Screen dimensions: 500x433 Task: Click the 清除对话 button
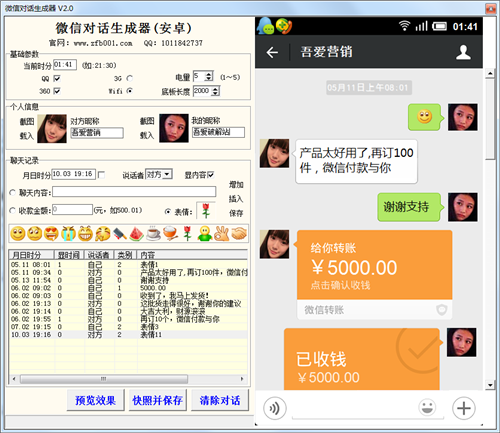[220, 400]
